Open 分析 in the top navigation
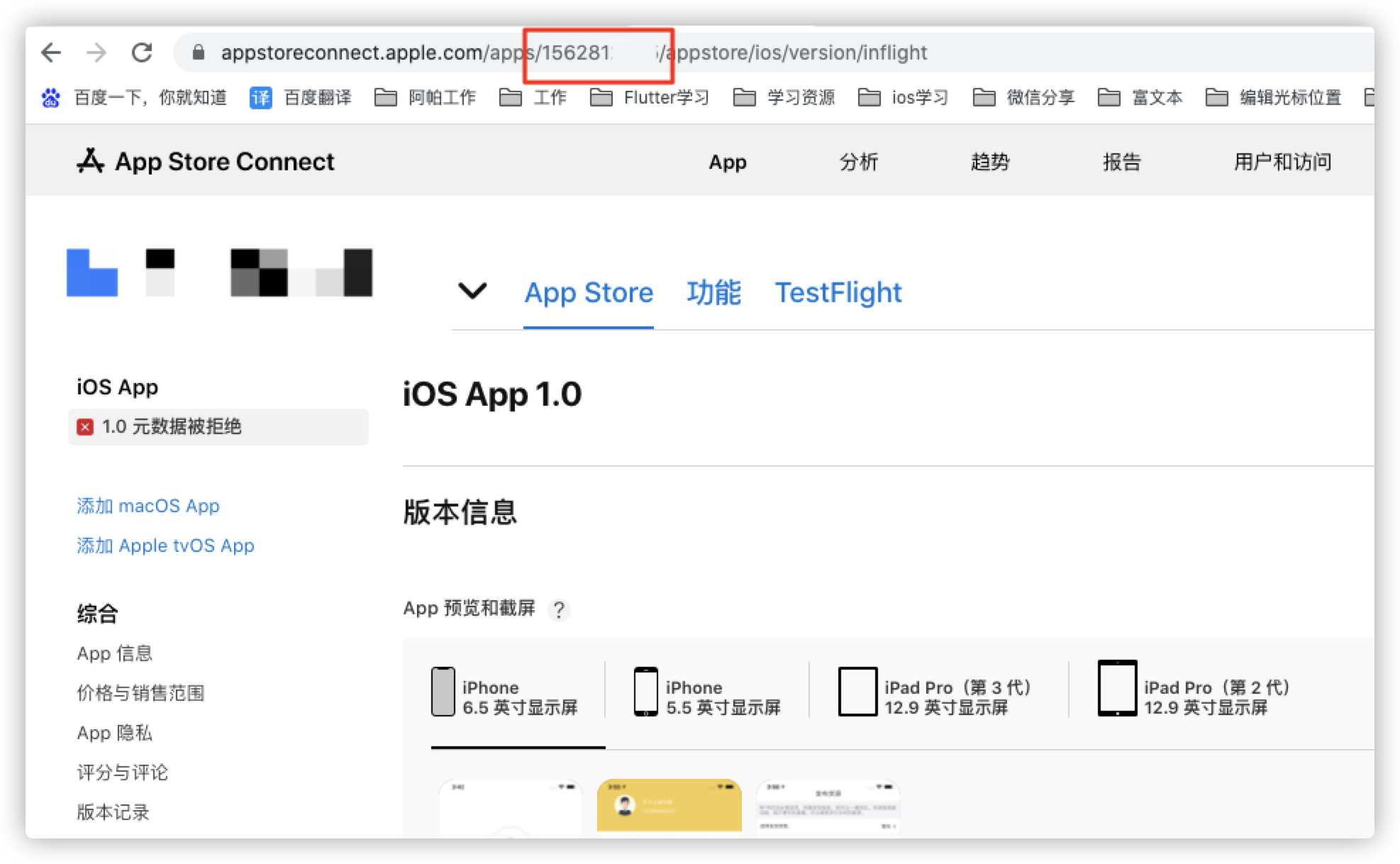This screenshot has width=1400, height=864. 859,162
